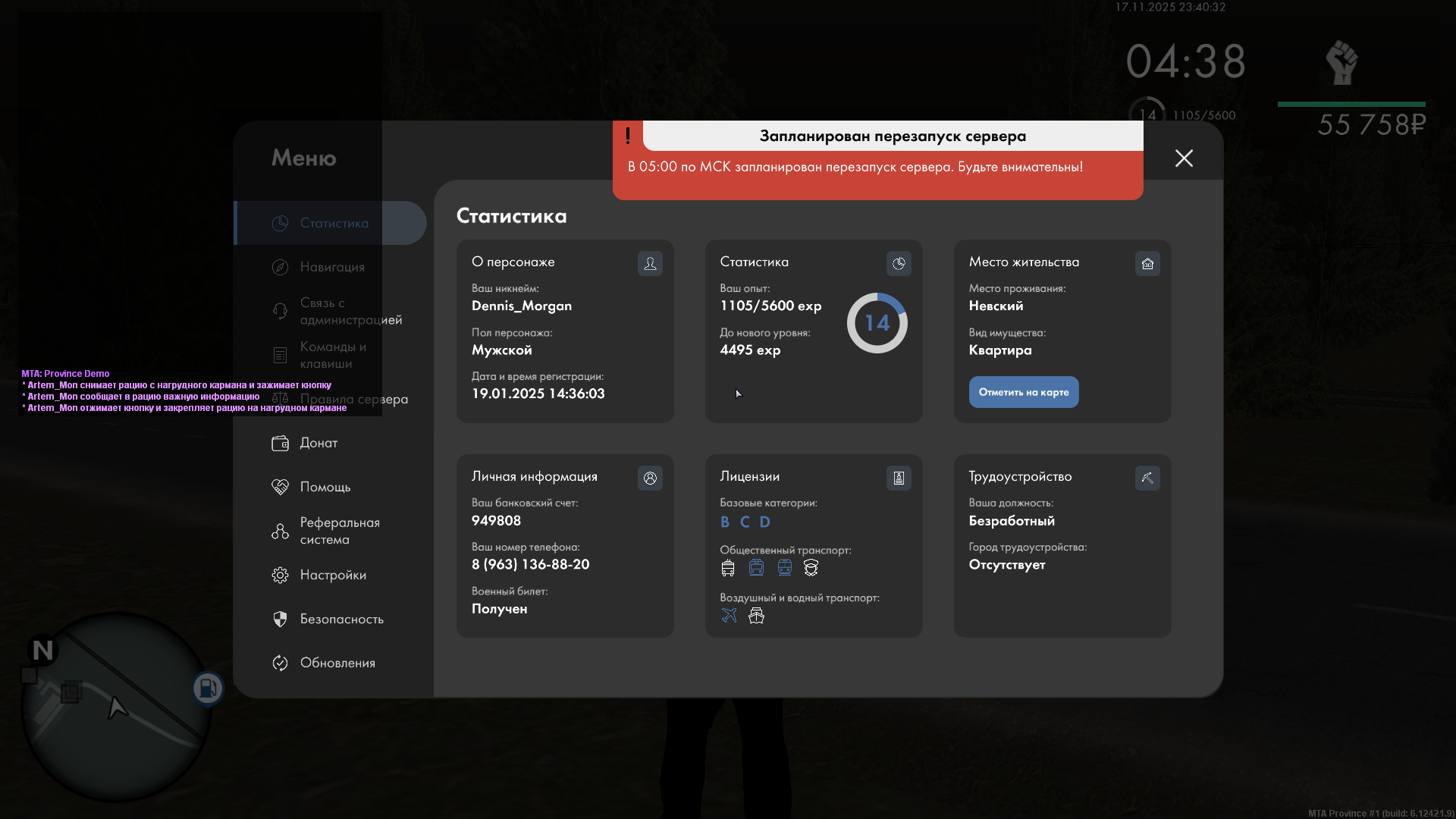The height and width of the screenshot is (819, 1456).
Task: Go to the Безопасность menu section
Action: 341,619
